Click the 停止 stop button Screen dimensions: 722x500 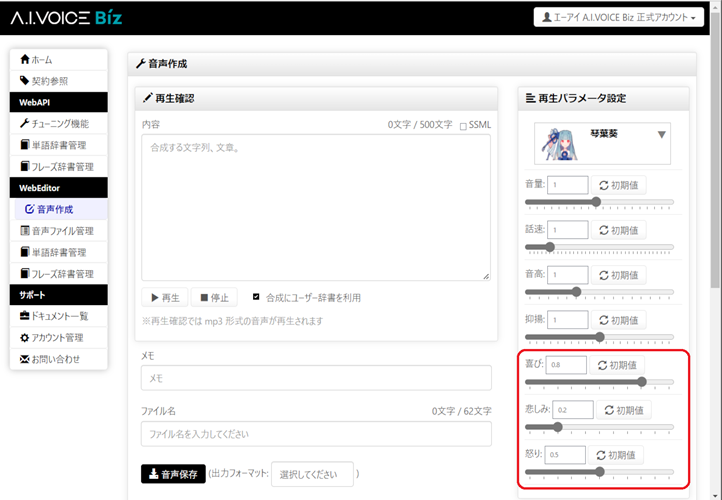click(x=214, y=297)
